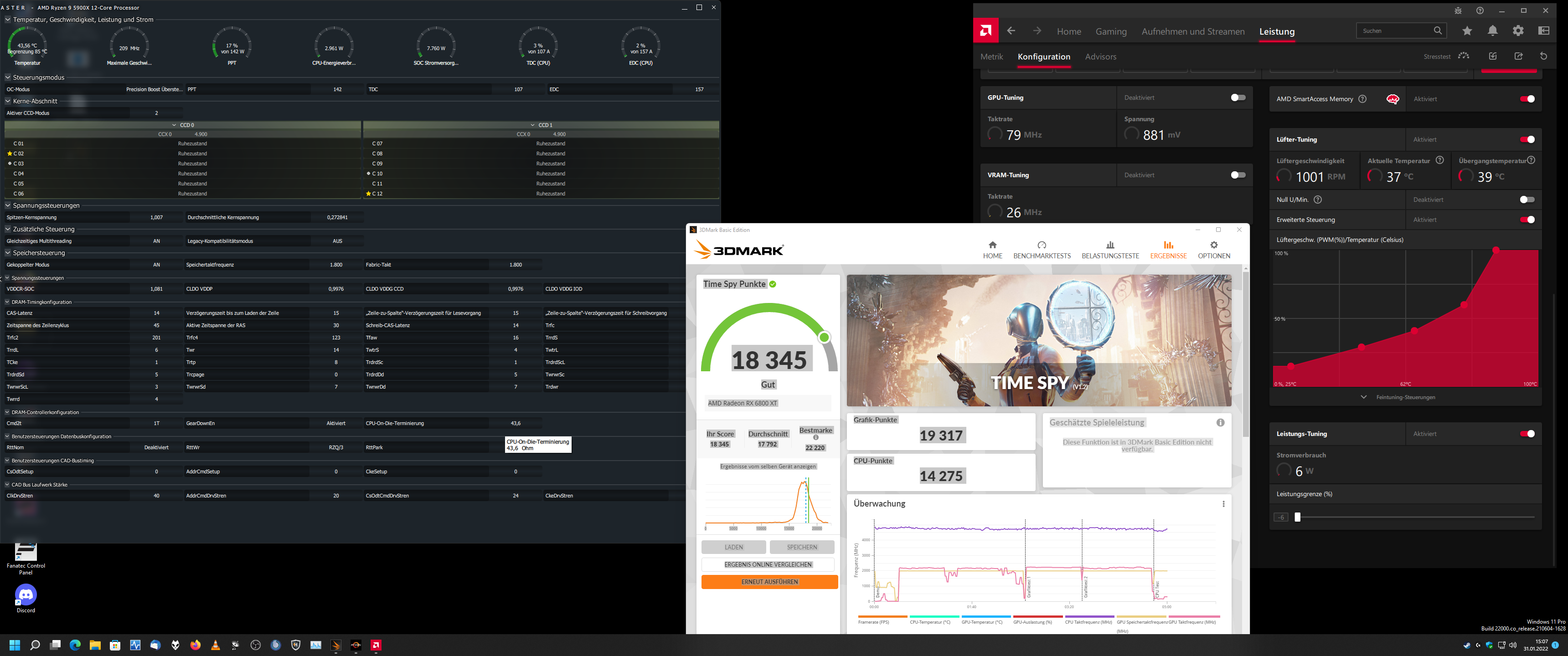The height and width of the screenshot is (656, 1568).
Task: Click the Überwachung three-dot menu
Action: tap(1223, 504)
